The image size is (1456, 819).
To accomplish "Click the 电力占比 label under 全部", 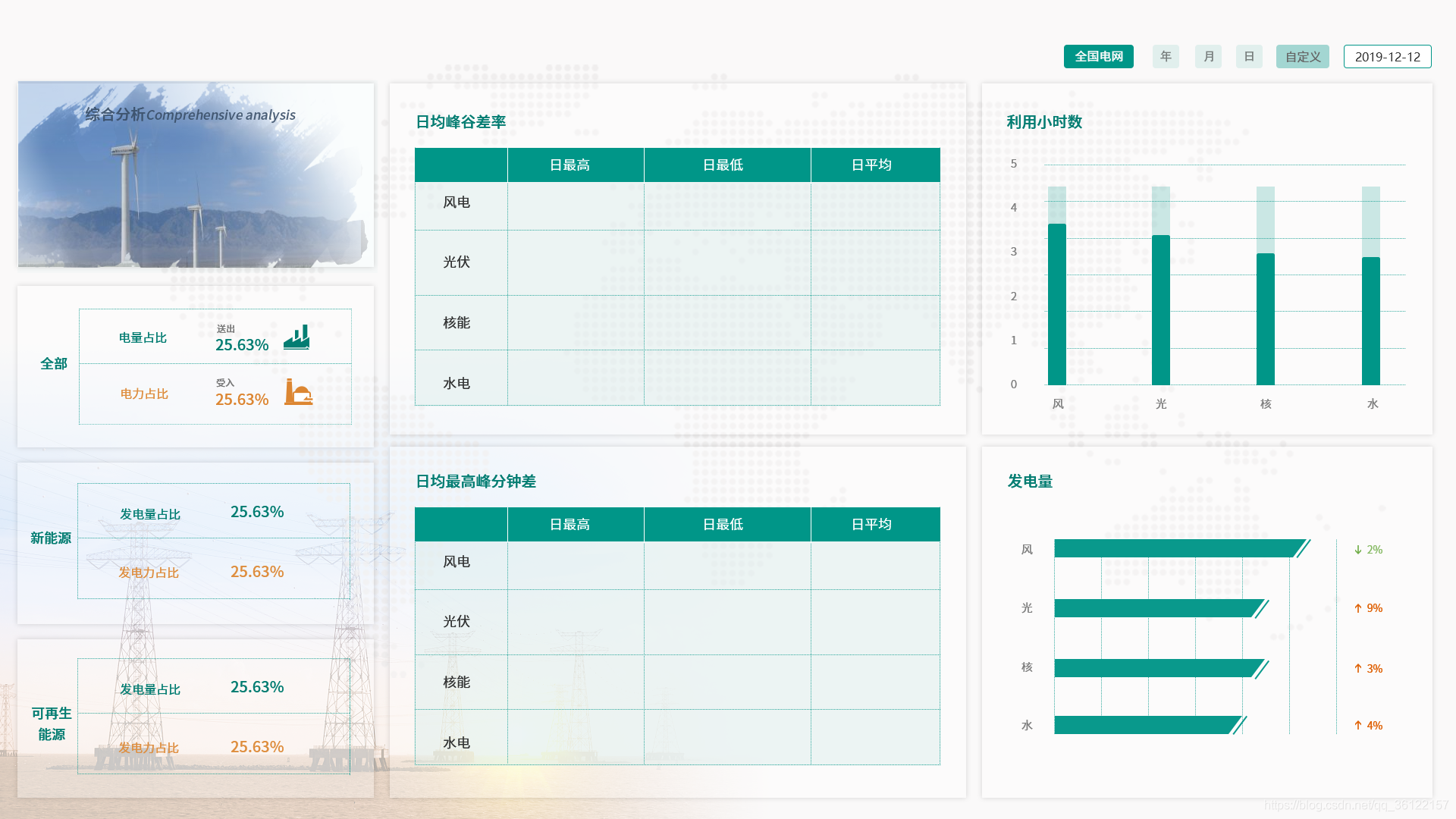I will coord(144,394).
